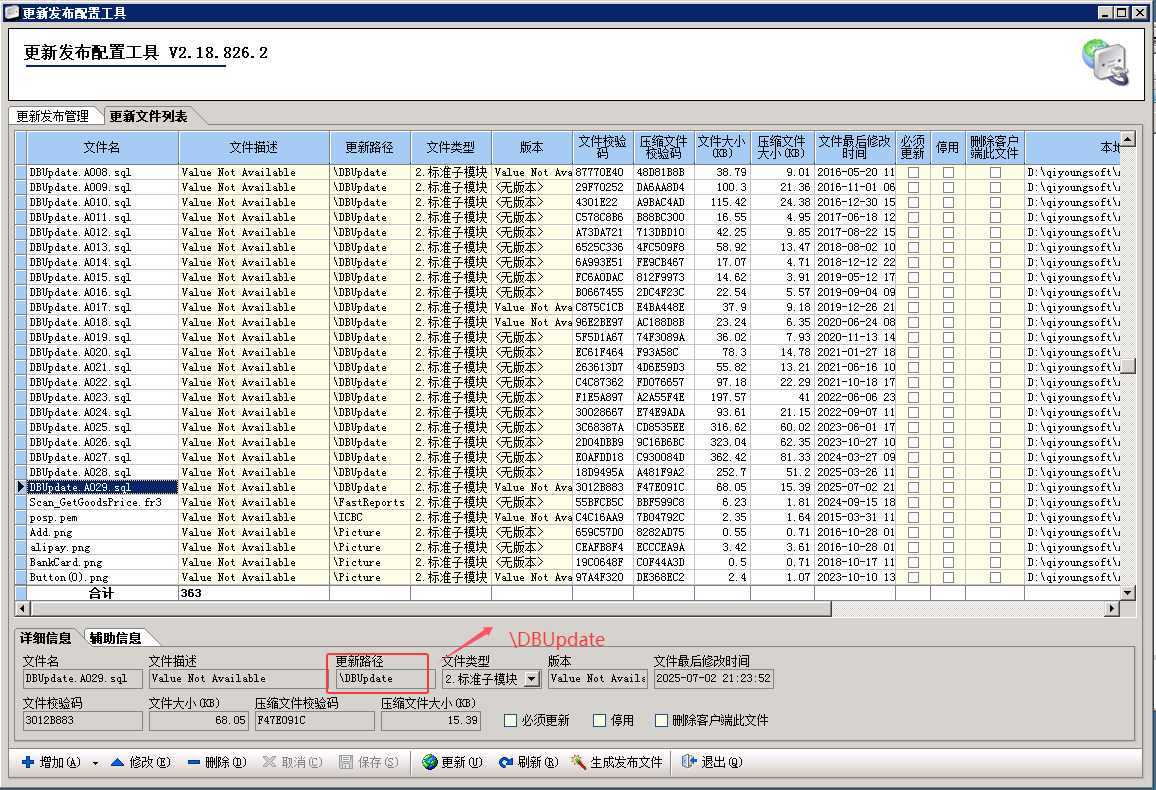This screenshot has width=1156, height=790.
Task: Click the 增加 (Add) plus icon
Action: click(x=27, y=762)
